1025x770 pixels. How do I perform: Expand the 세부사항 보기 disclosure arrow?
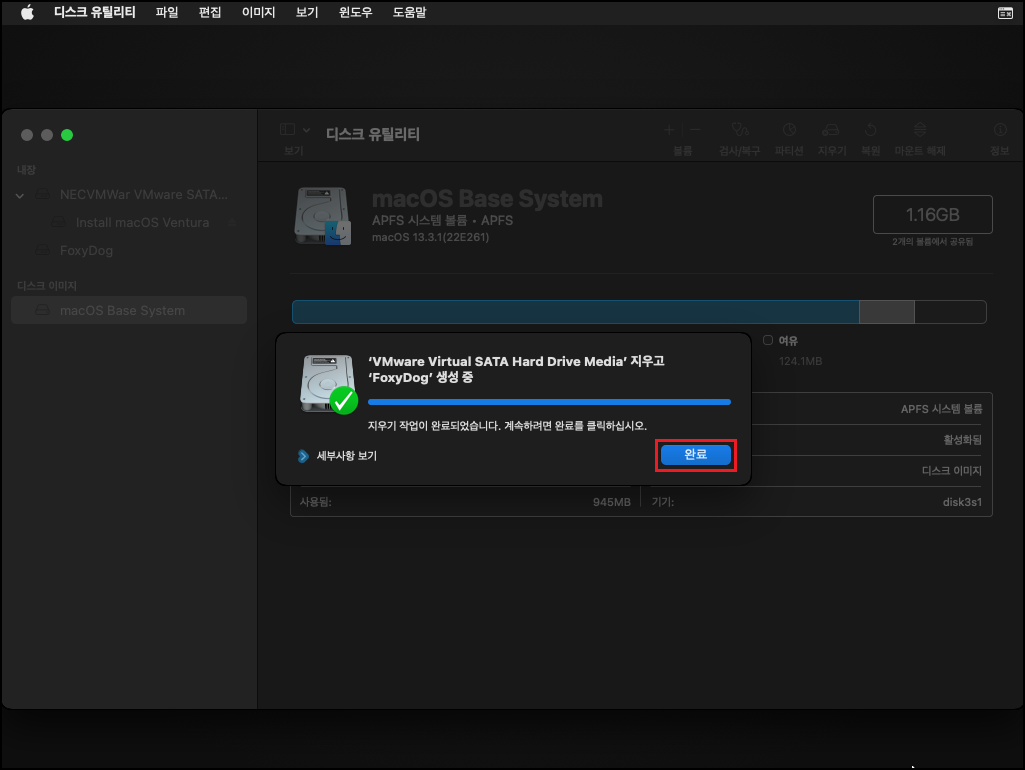[303, 456]
